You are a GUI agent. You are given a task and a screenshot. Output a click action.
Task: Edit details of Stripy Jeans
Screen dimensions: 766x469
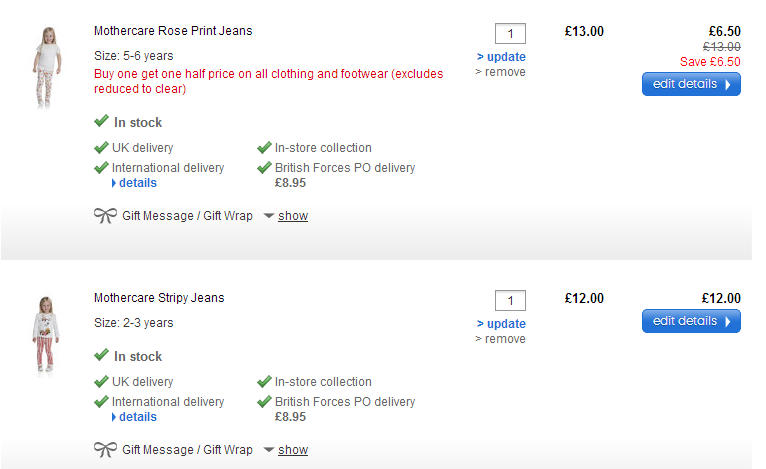click(x=691, y=321)
